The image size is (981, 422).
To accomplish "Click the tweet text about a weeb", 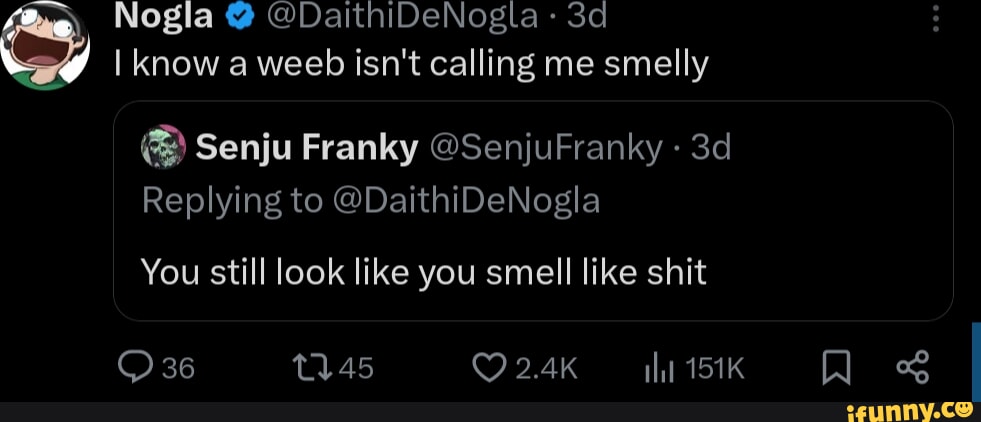I will 412,65.
